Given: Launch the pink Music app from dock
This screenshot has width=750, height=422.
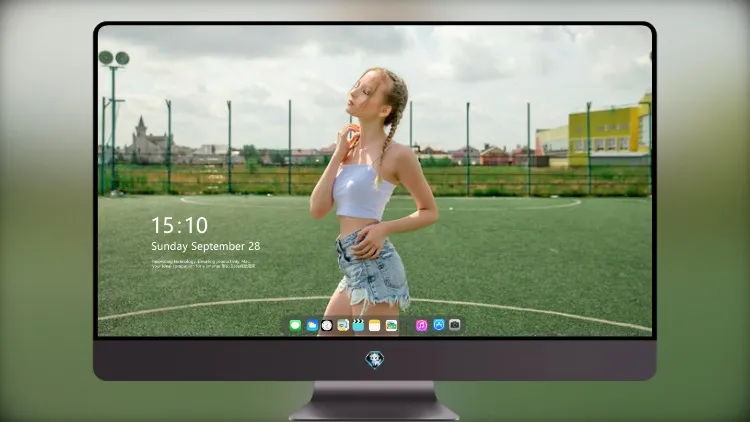Looking at the screenshot, I should [x=421, y=326].
